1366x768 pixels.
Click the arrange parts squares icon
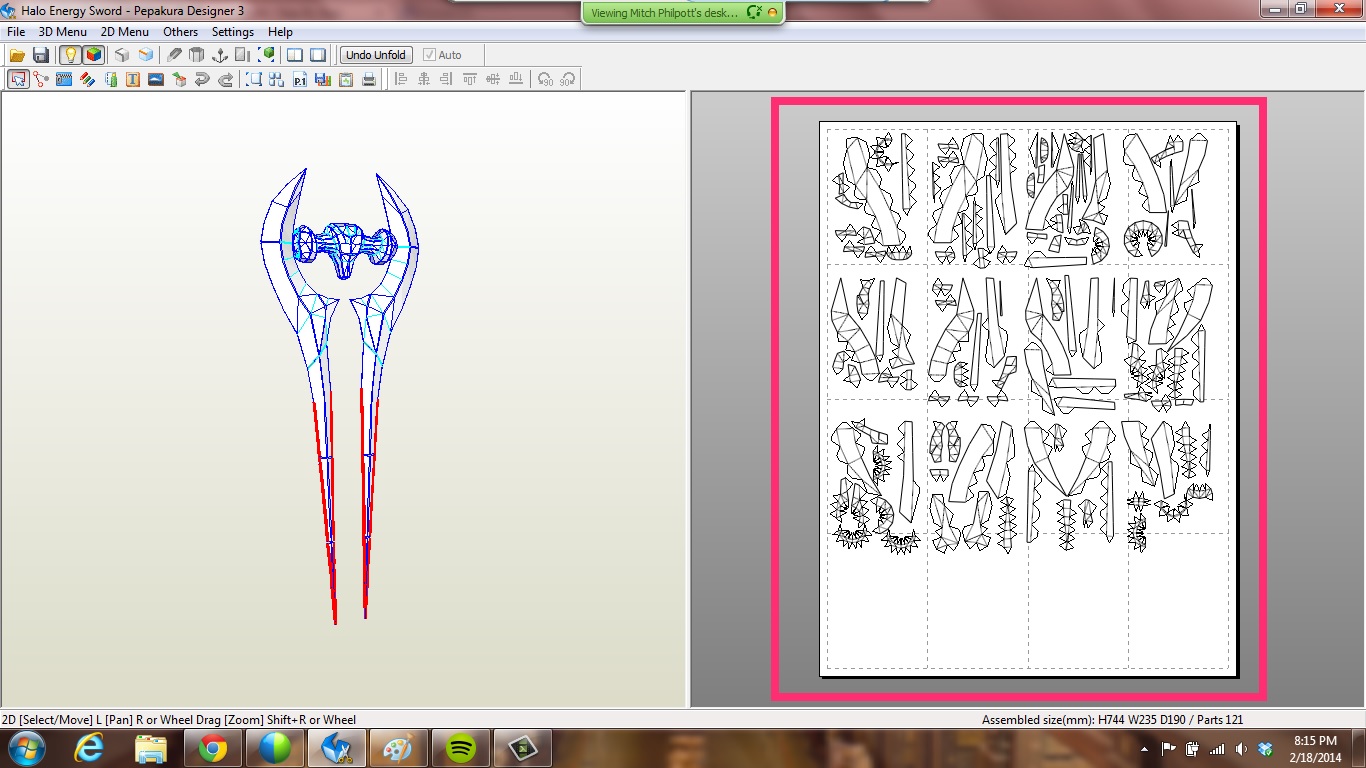(x=276, y=79)
